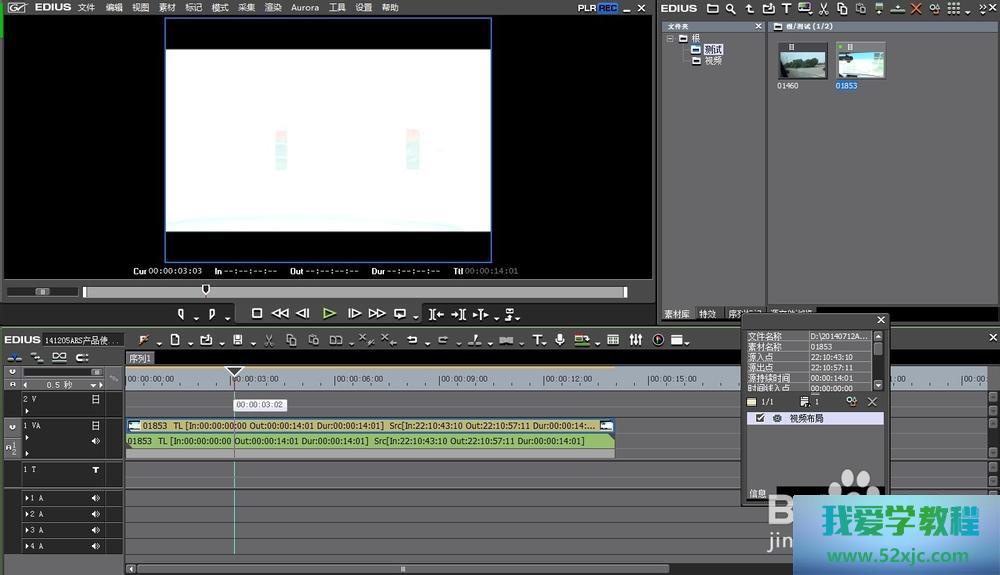Select the 视频 folder in bin tree
The width and height of the screenshot is (1000, 575).
(712, 61)
